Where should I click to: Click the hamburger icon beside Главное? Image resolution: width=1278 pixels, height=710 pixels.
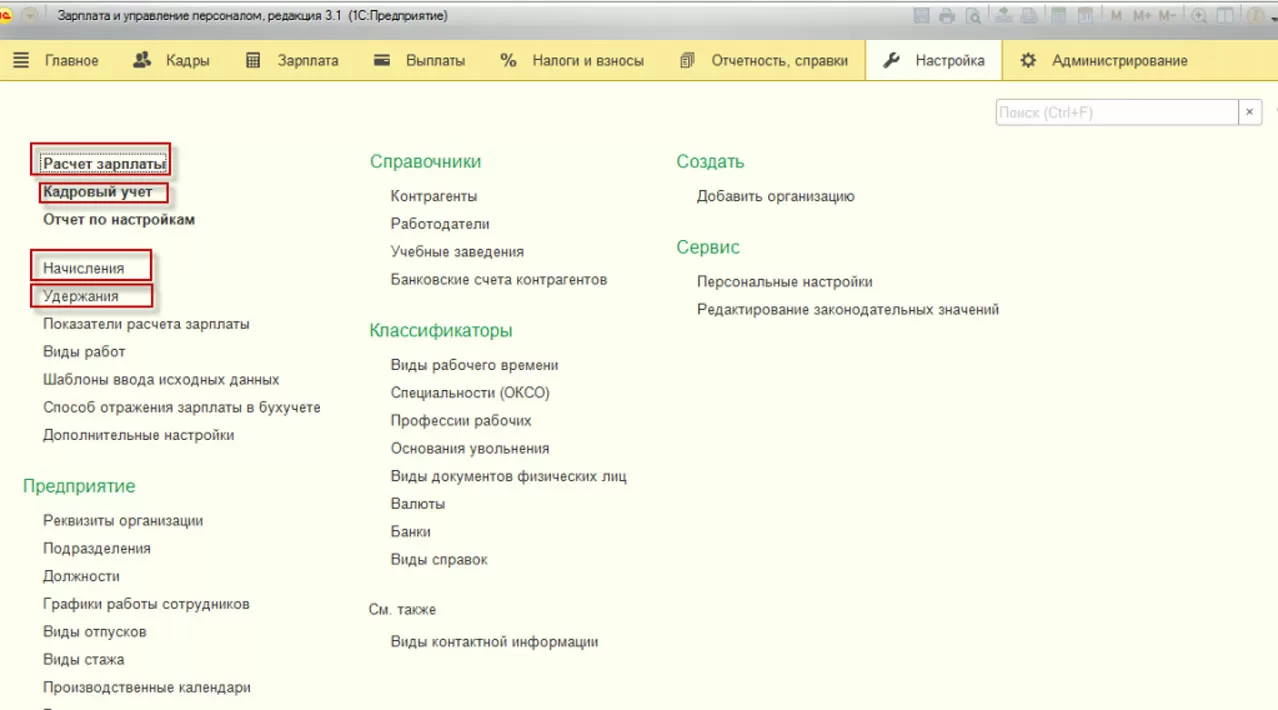21,60
